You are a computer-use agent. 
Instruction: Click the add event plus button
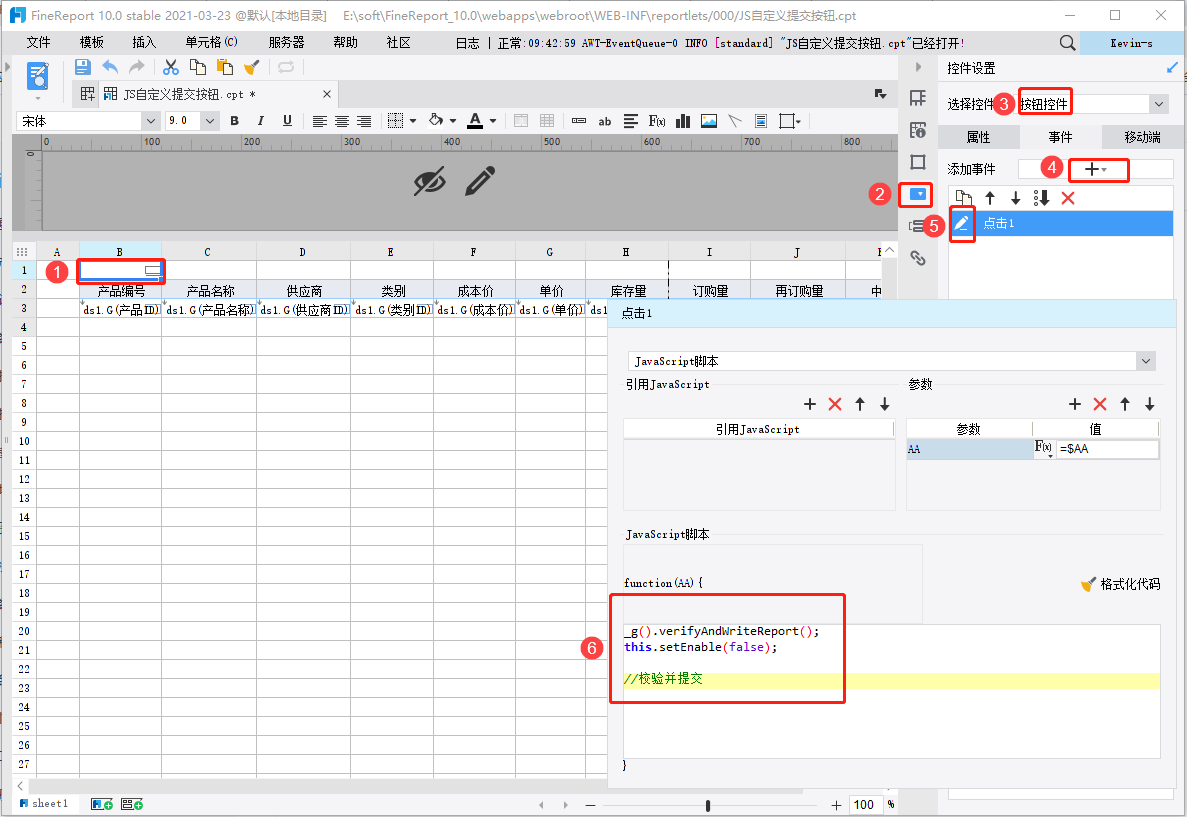click(x=1095, y=170)
